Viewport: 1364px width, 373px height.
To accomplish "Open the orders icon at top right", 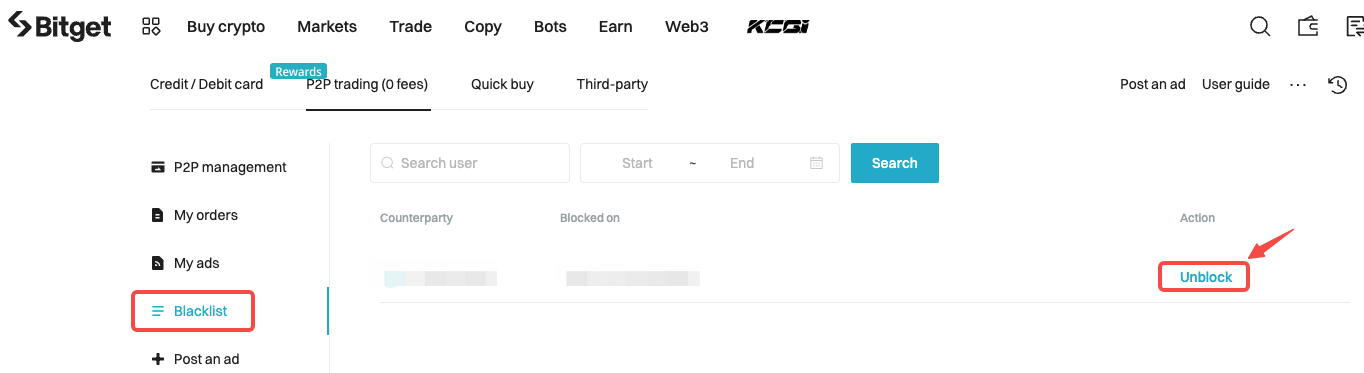I will [1354, 27].
